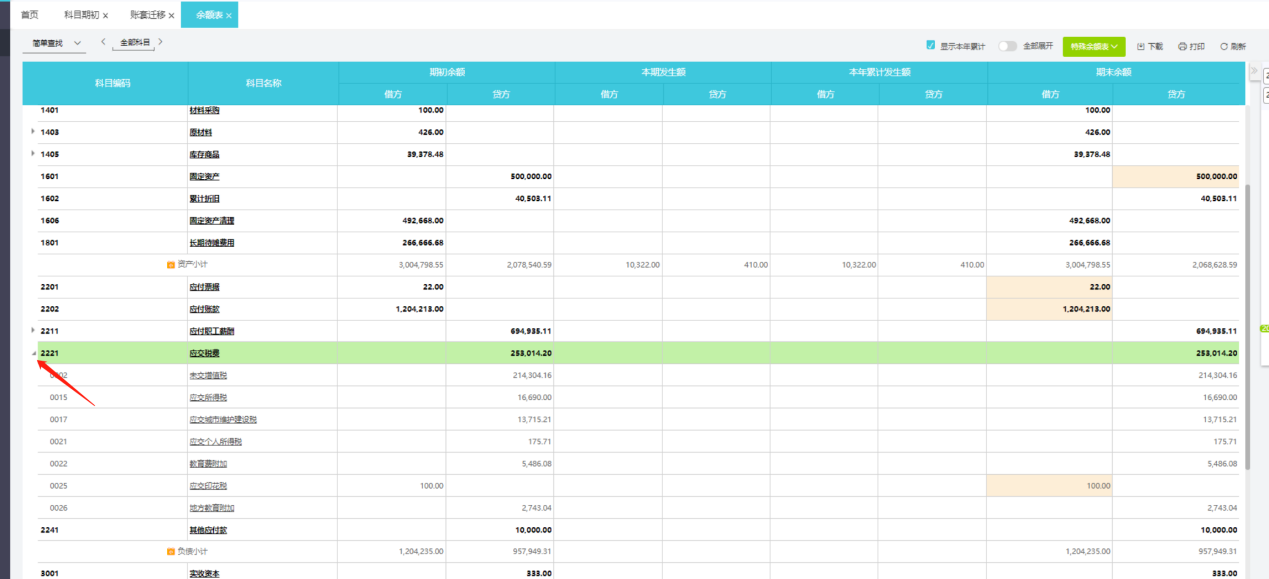Go to next account with right arrow

click(x=161, y=42)
